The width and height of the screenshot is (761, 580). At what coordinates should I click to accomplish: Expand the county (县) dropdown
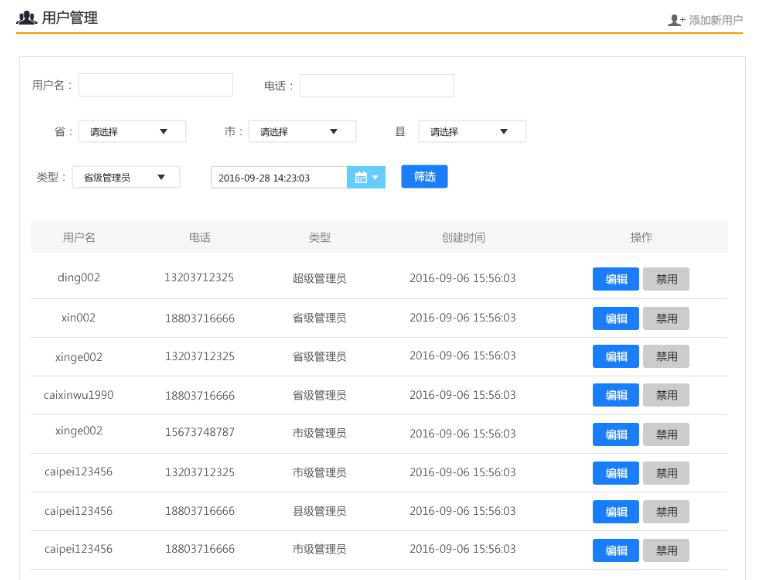[x=472, y=132]
